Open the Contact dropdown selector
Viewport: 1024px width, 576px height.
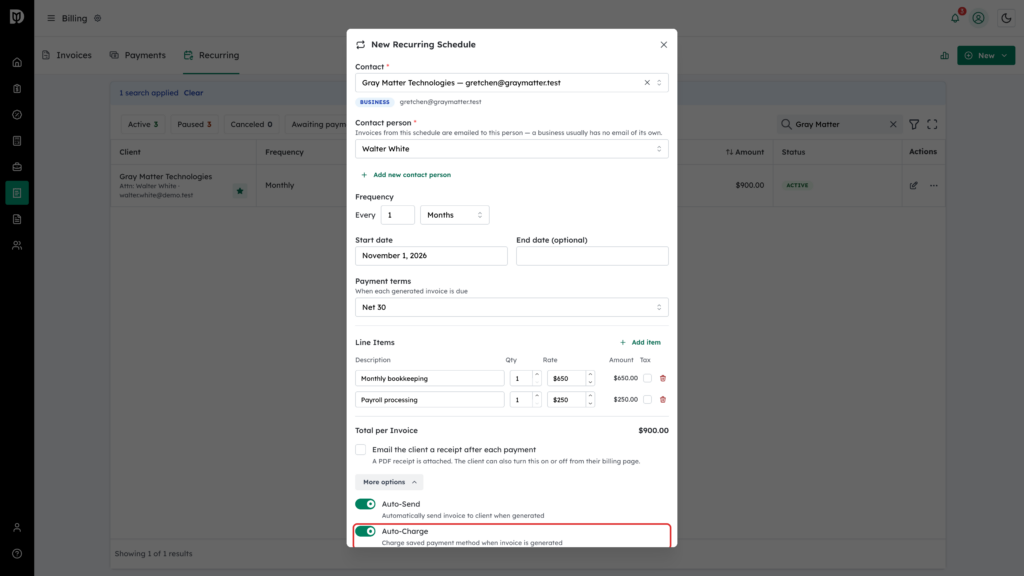point(511,83)
